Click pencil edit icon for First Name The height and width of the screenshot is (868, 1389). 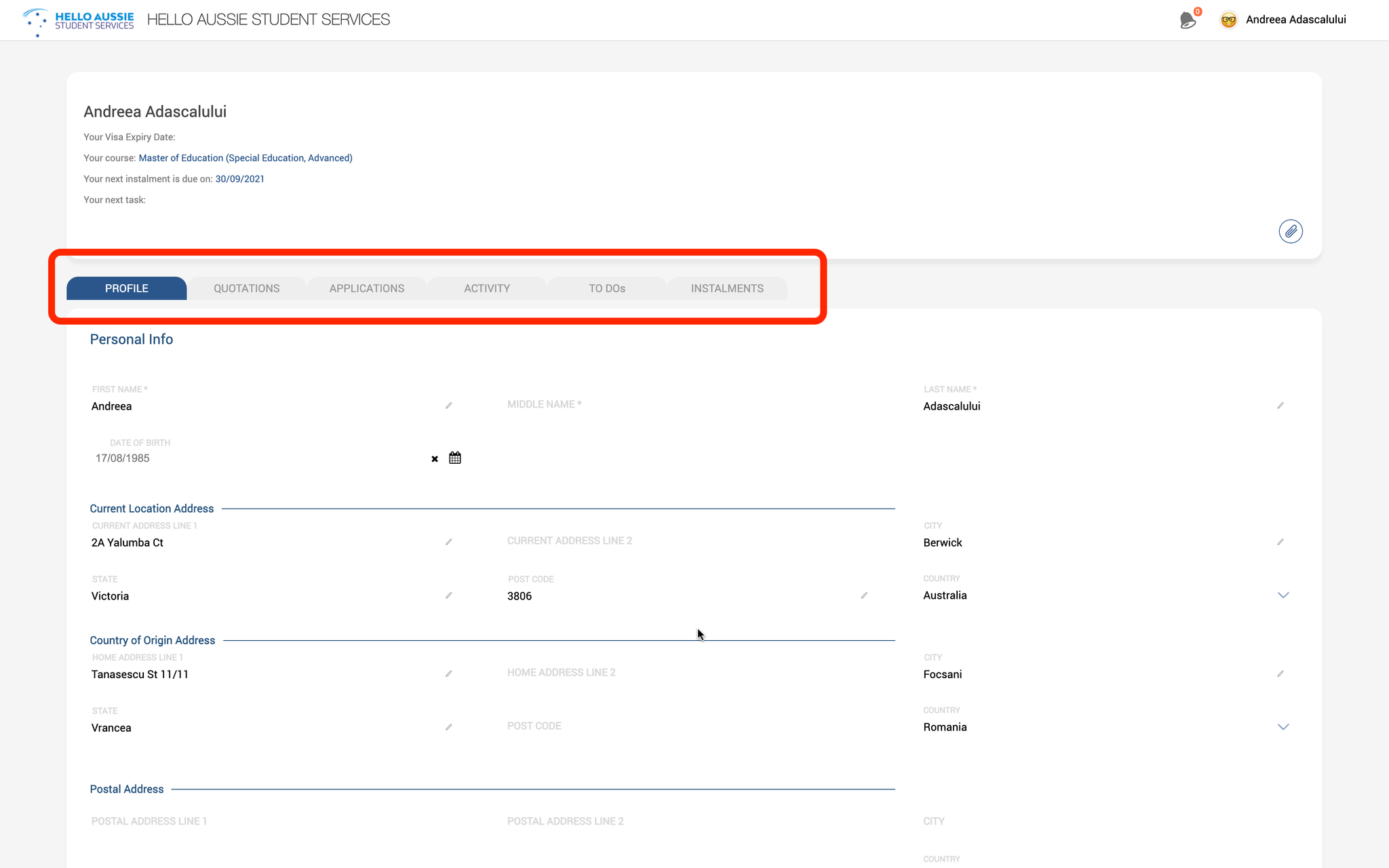[448, 406]
